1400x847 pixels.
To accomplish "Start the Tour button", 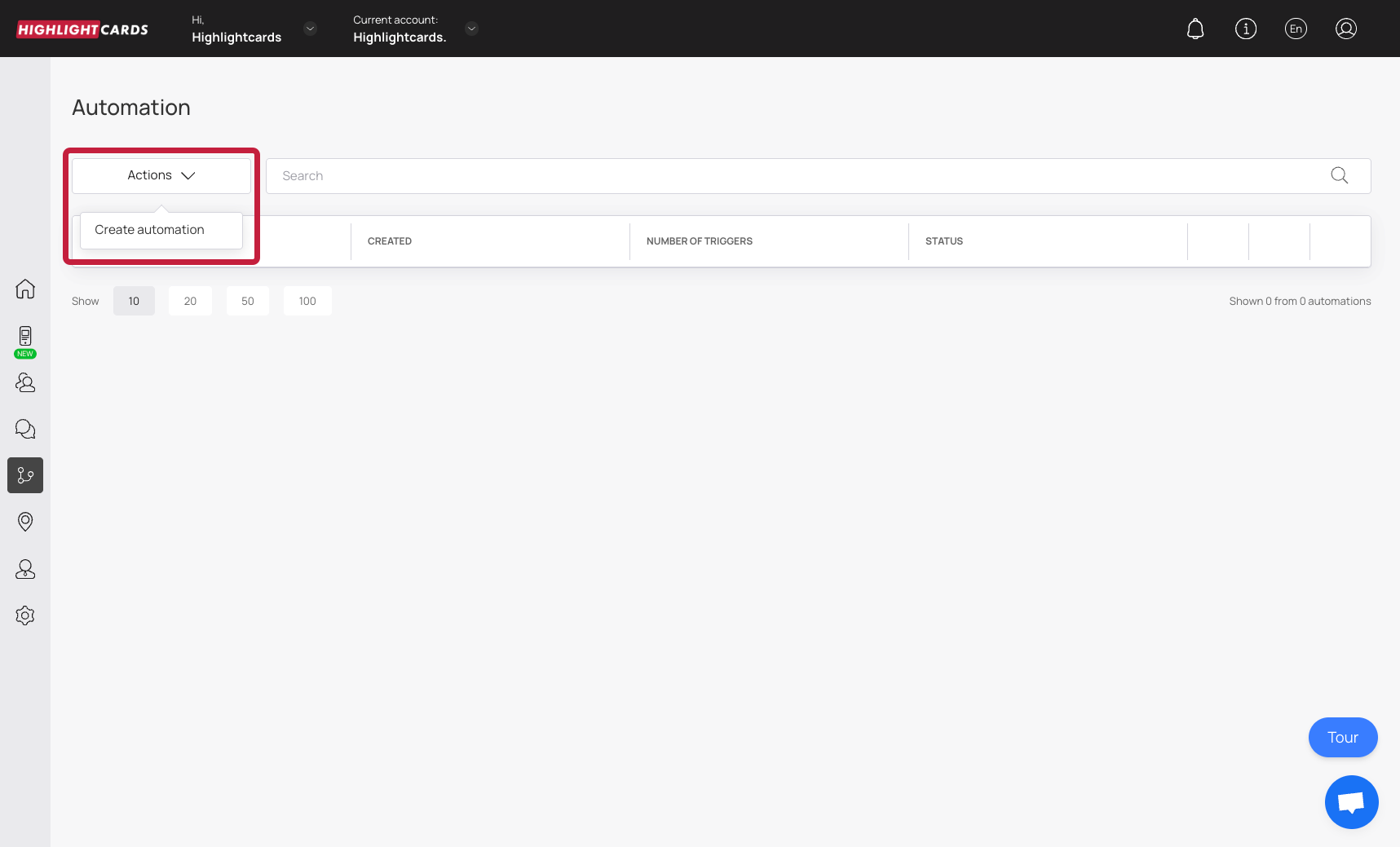I will (x=1342, y=738).
